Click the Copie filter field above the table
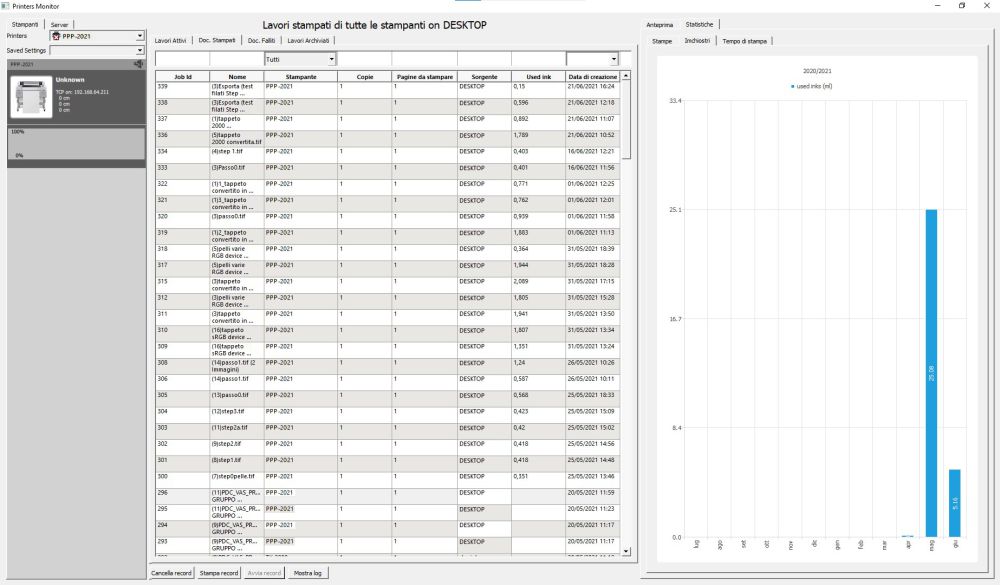 pos(364,59)
